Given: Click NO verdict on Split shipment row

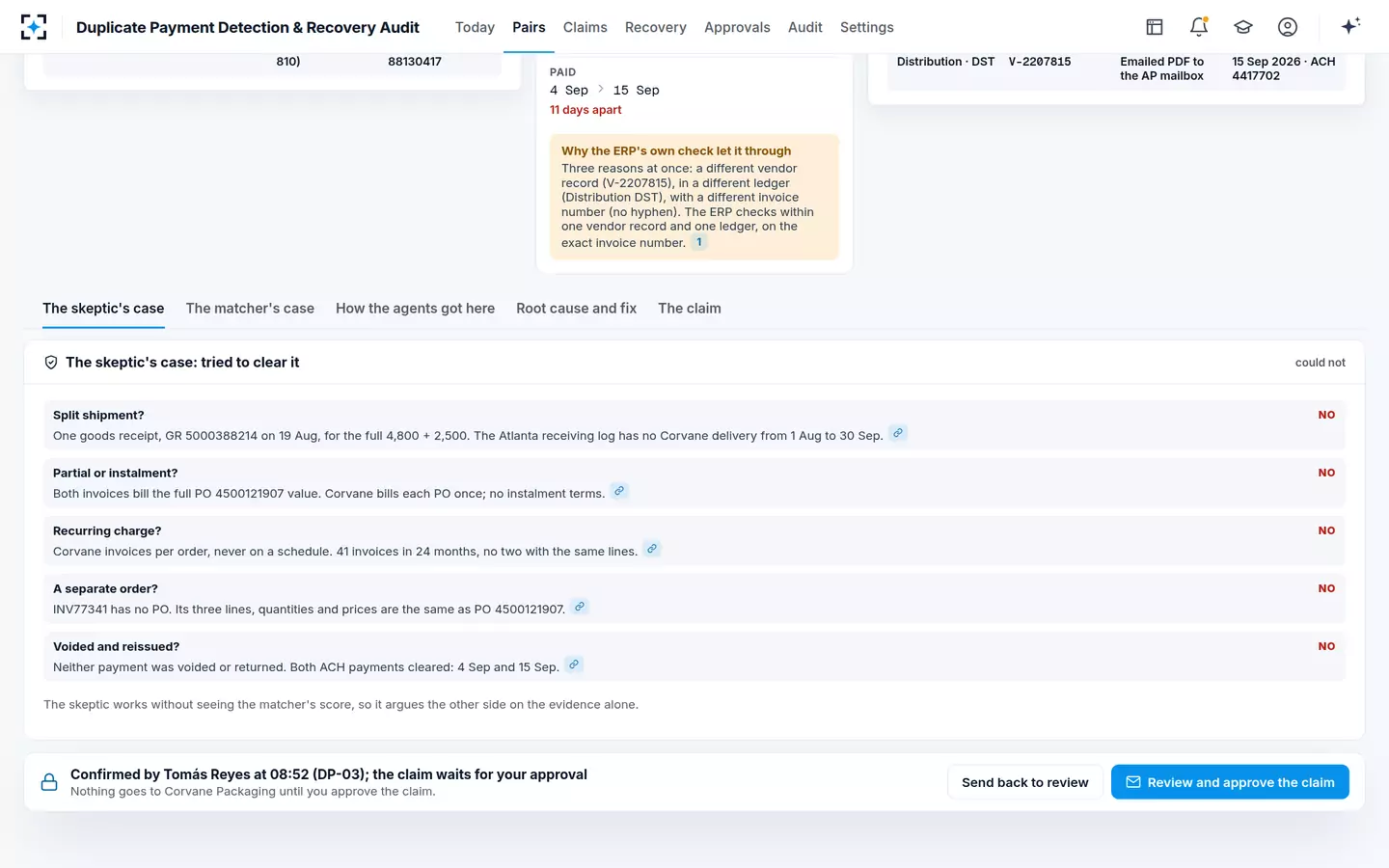Looking at the screenshot, I should tap(1326, 415).
